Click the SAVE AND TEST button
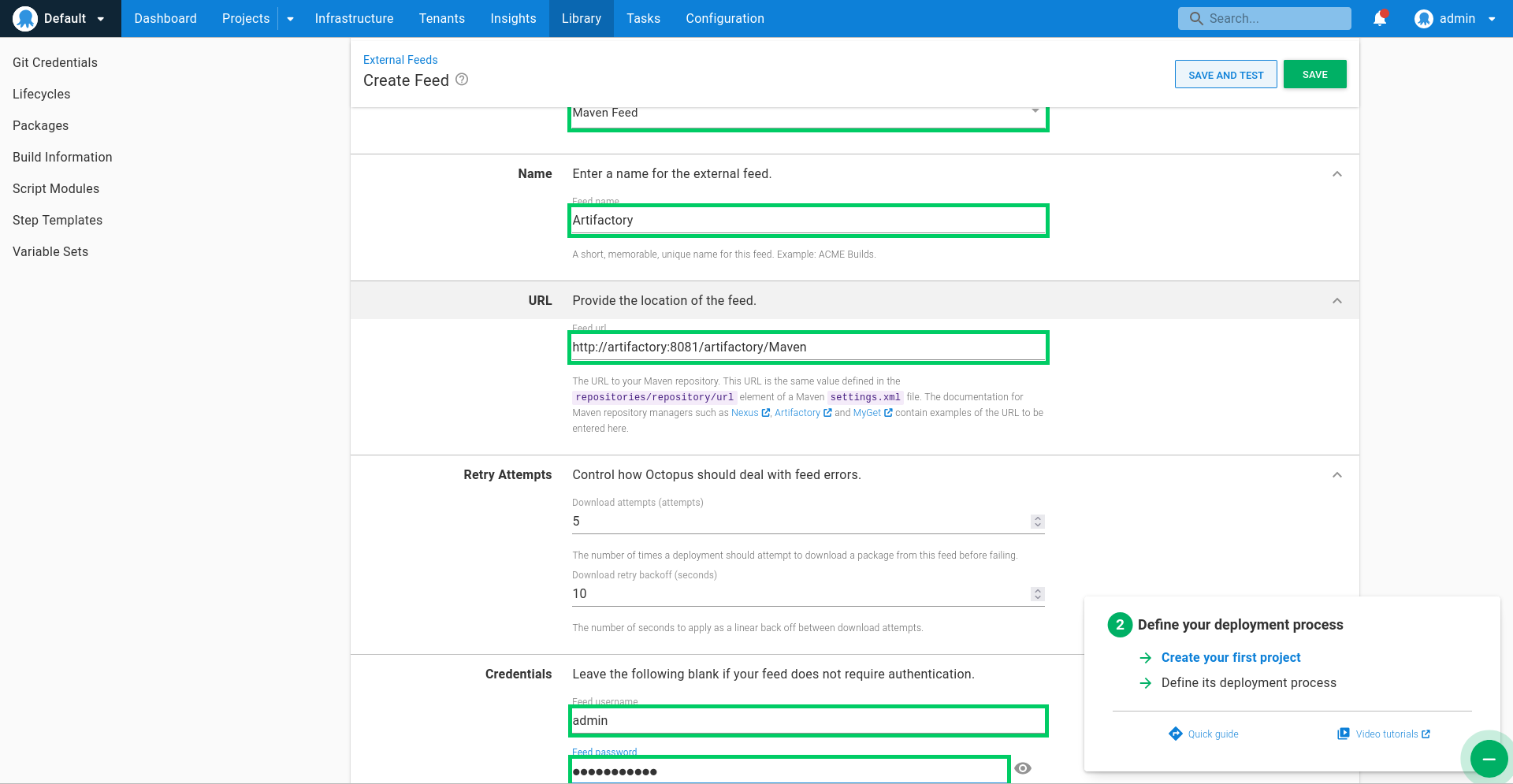Image resolution: width=1513 pixels, height=784 pixels. coord(1226,74)
